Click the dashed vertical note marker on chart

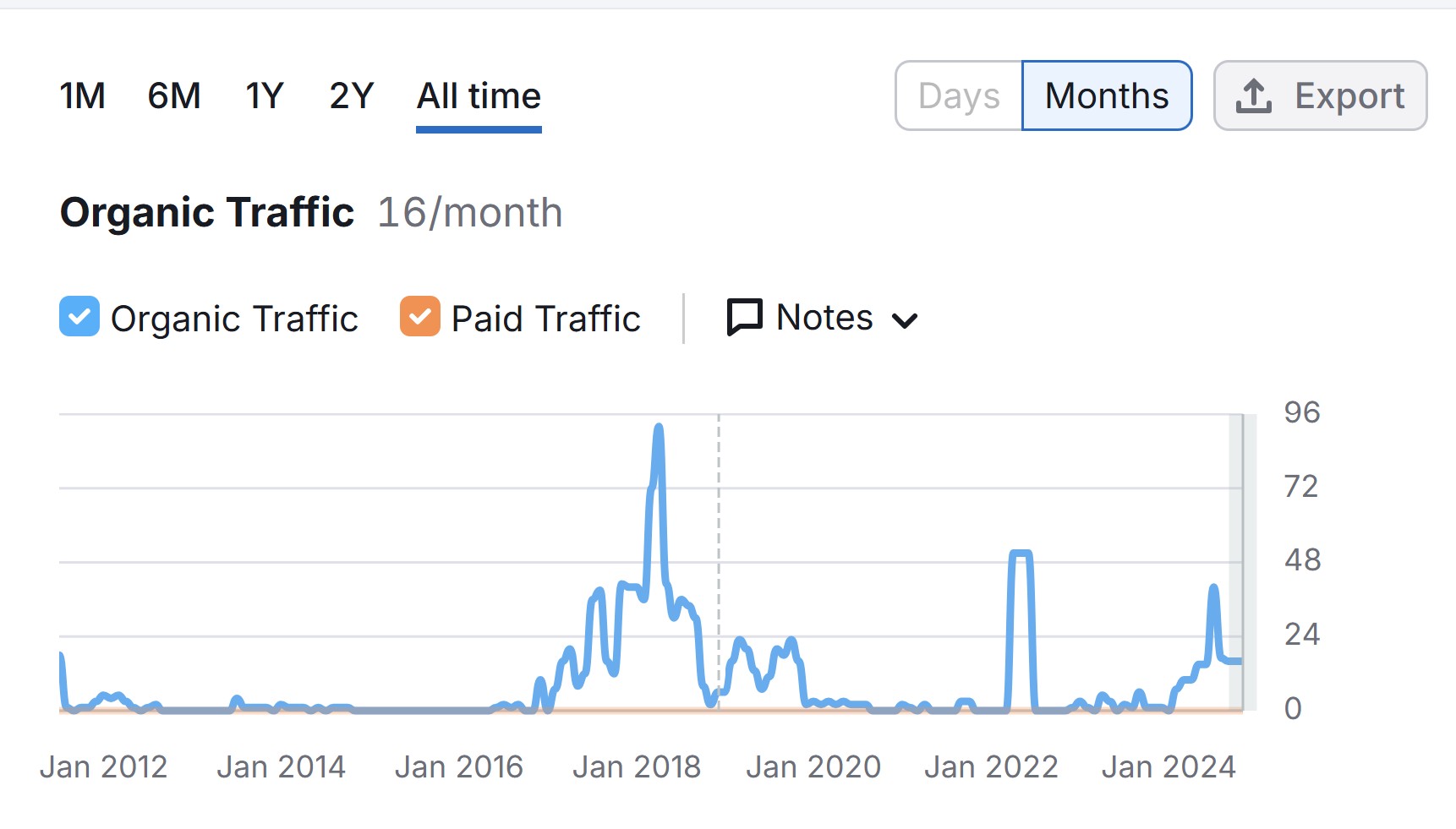pos(719,562)
